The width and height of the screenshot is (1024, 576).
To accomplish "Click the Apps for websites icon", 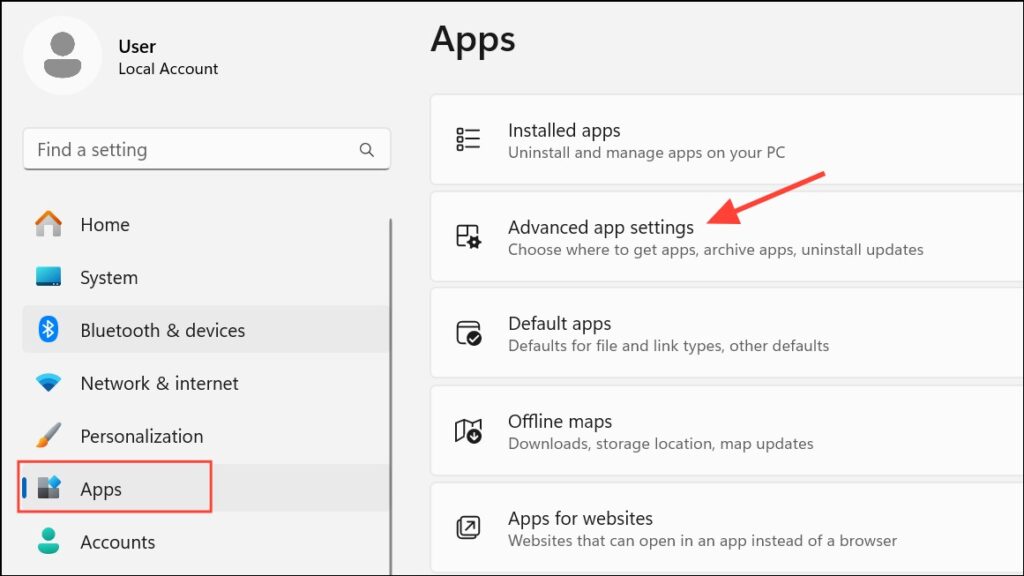I will (x=468, y=528).
